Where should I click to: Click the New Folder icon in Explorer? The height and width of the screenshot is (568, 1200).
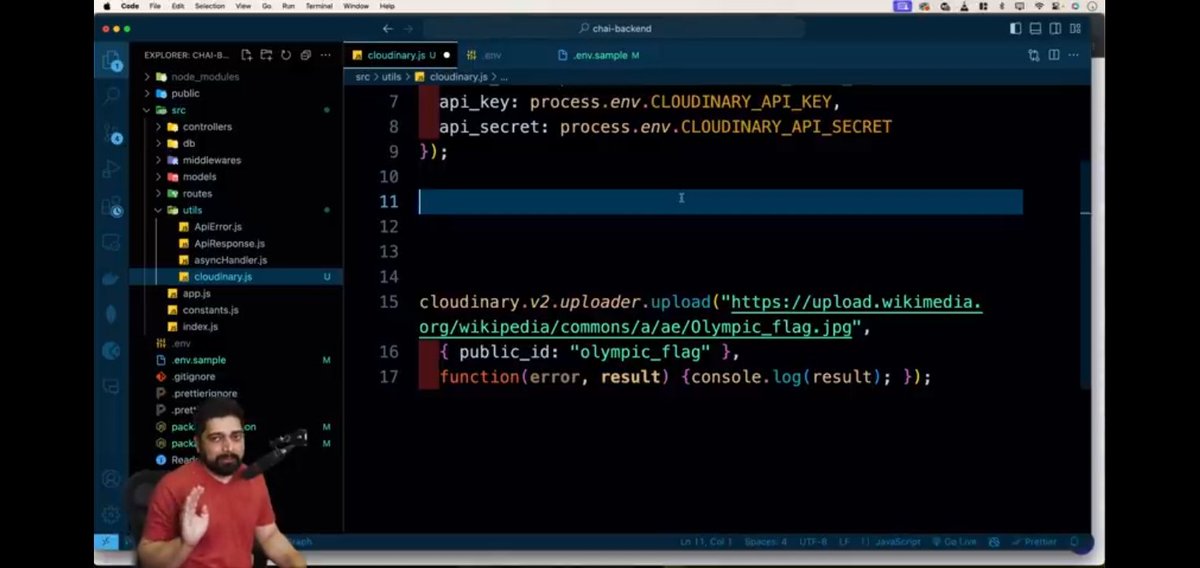point(266,55)
